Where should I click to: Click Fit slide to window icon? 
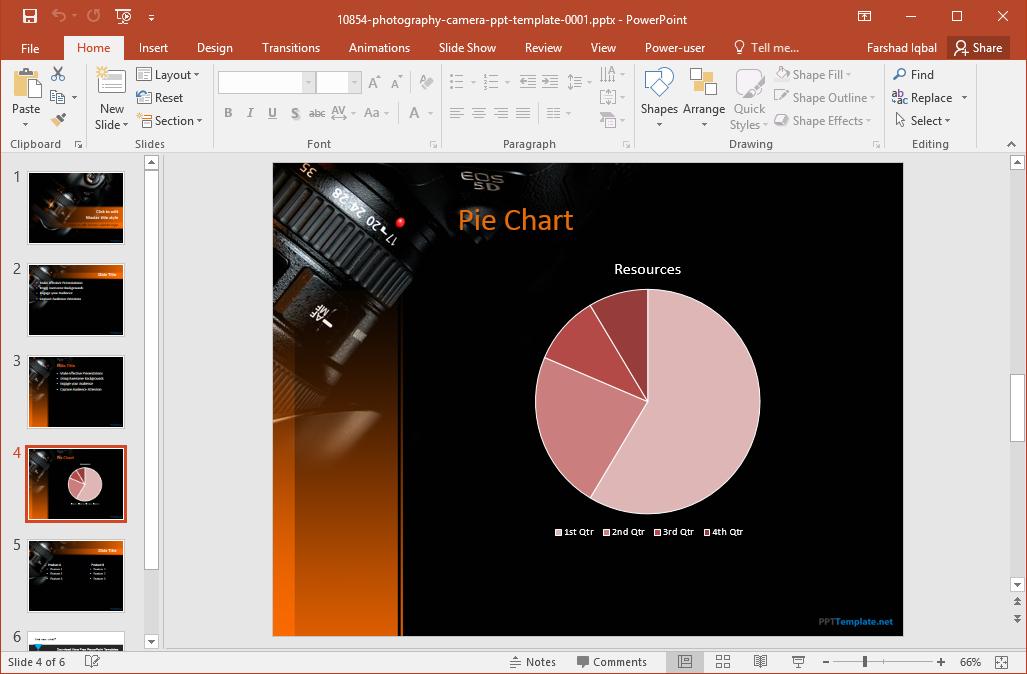point(1001,662)
